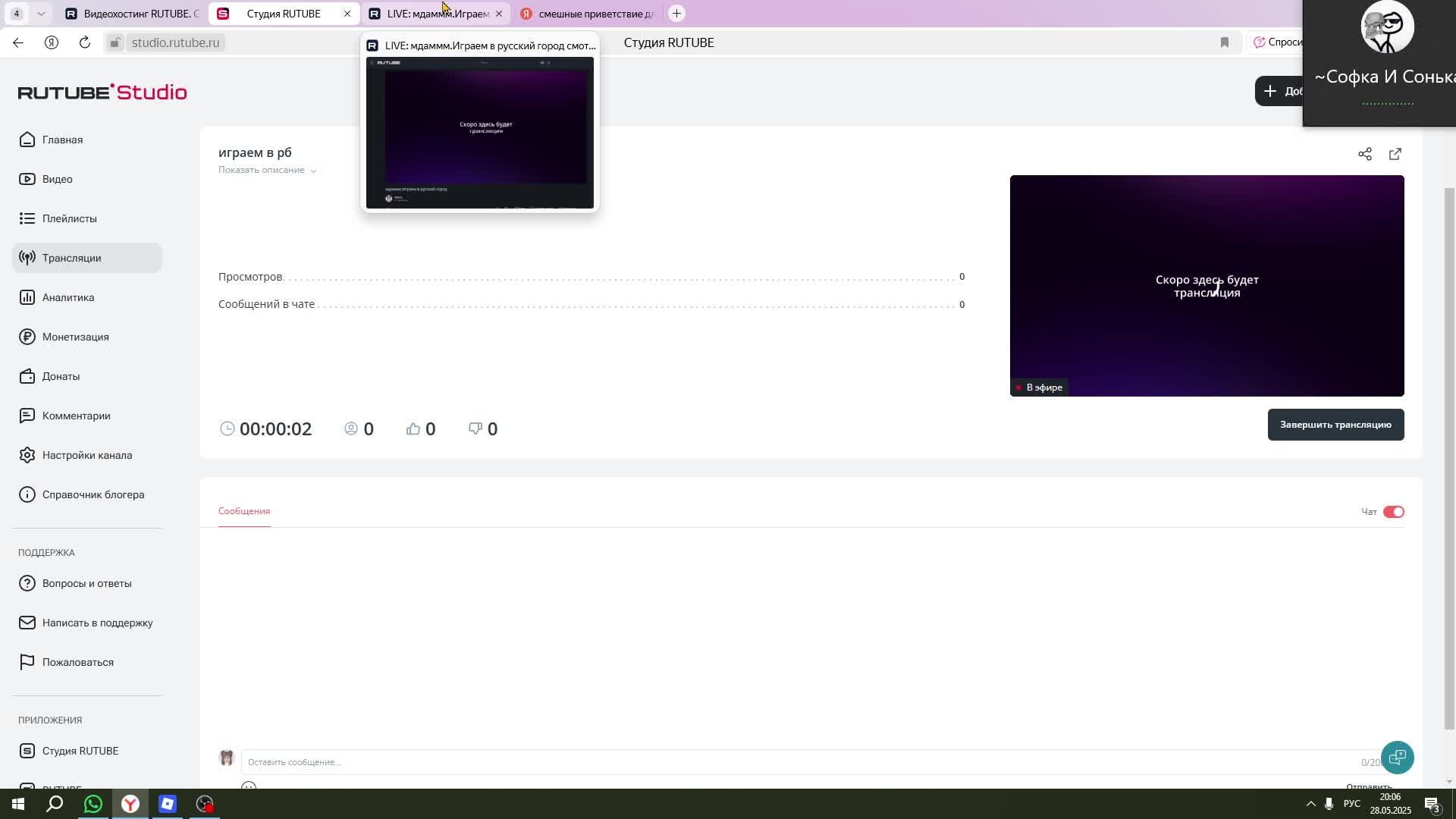Click the likes thumbs-up counter

click(421, 429)
